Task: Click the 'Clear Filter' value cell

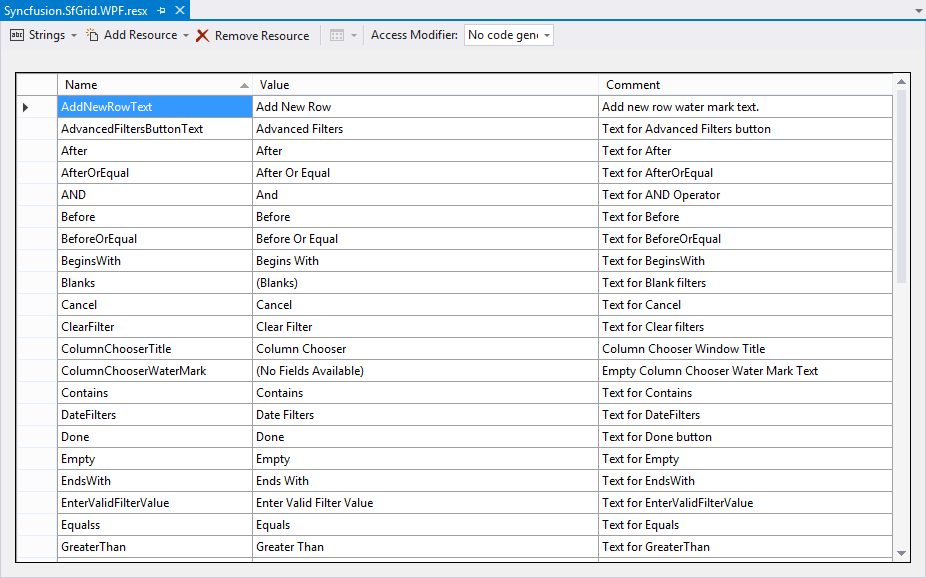Action: (x=425, y=327)
